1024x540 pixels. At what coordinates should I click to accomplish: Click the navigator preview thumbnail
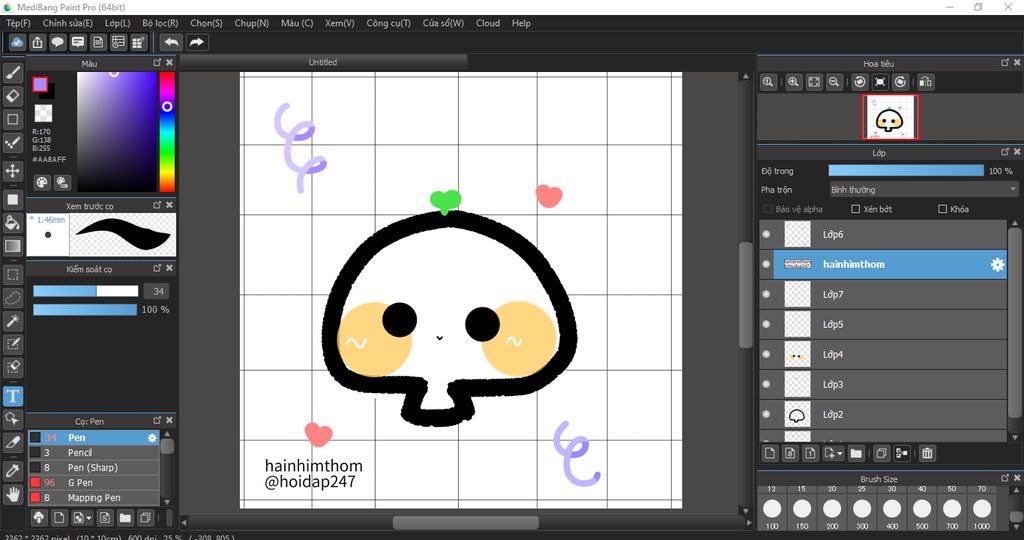tap(889, 118)
